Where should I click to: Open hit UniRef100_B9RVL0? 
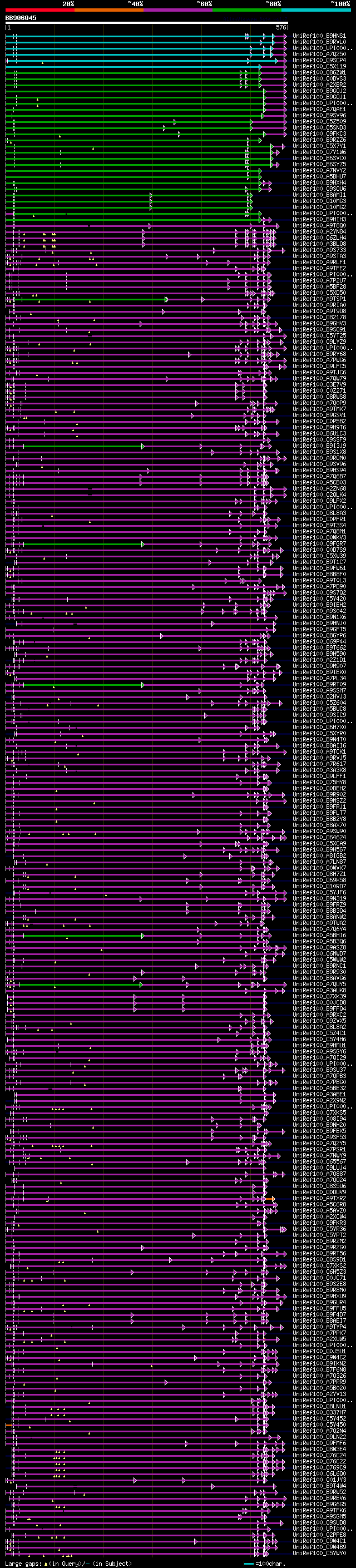click(x=319, y=42)
